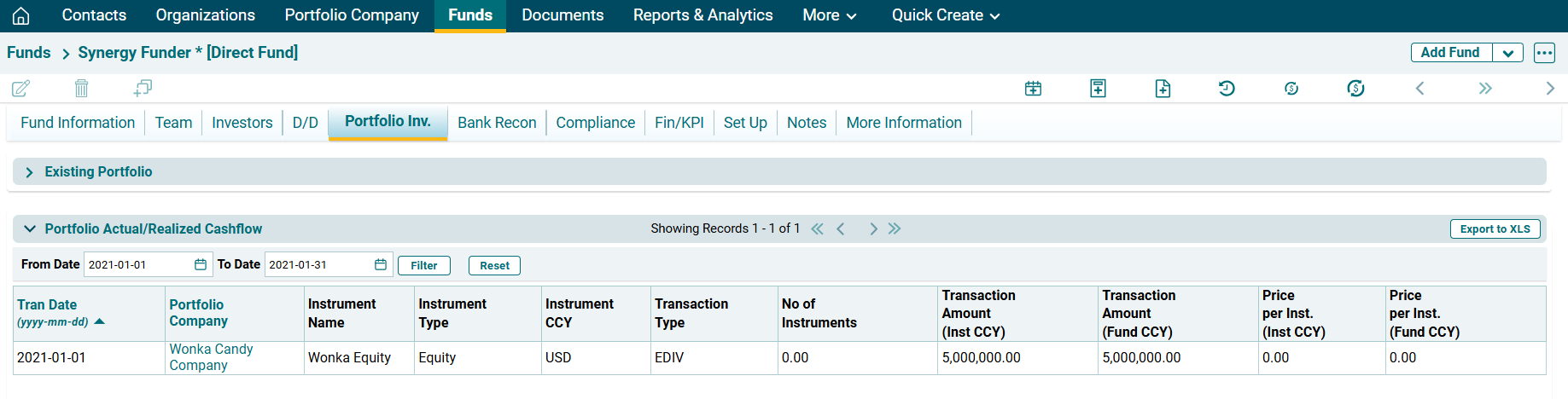Click the larger dollar refresh icon

(1355, 88)
